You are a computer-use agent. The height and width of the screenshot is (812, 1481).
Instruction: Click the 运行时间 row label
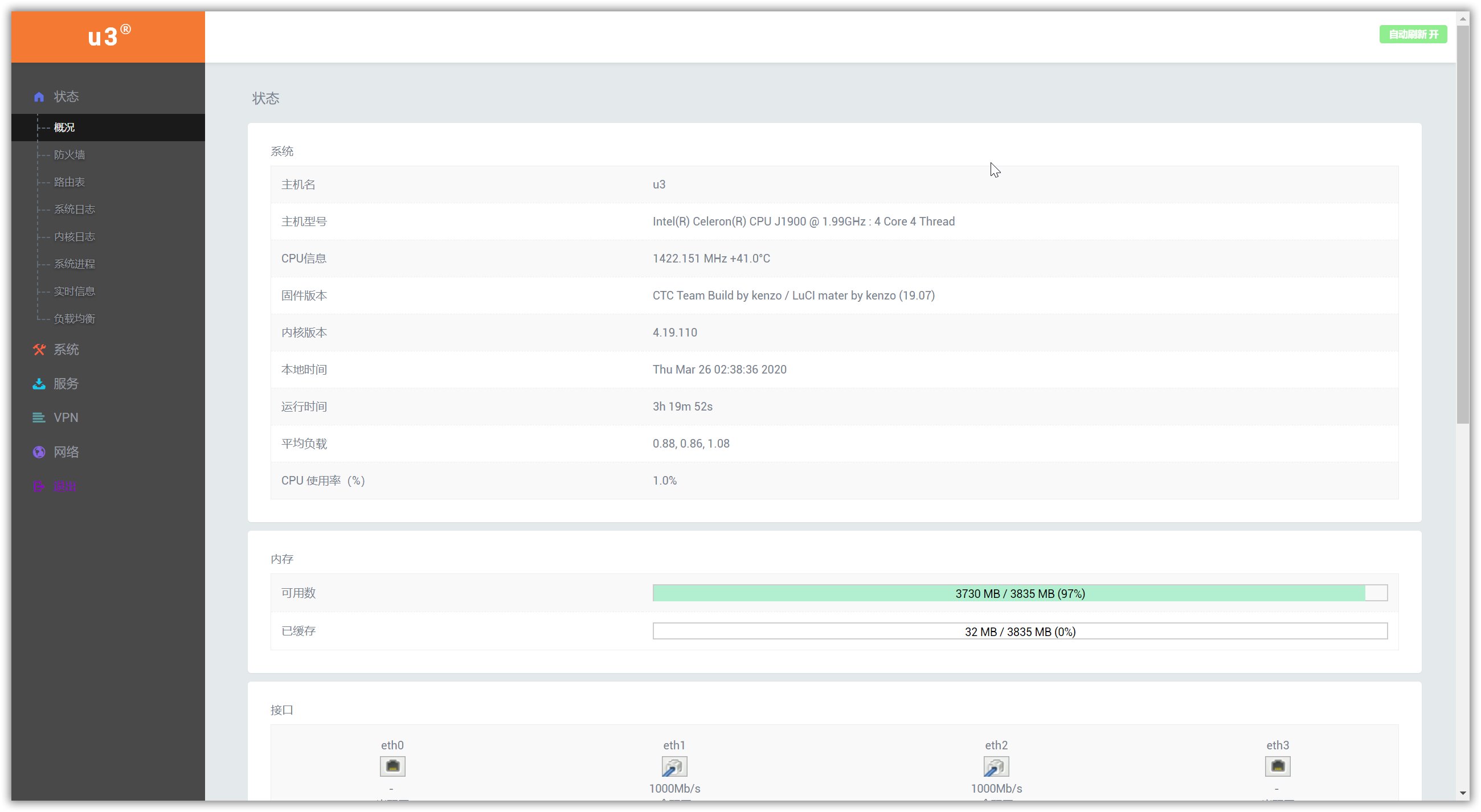(x=304, y=407)
